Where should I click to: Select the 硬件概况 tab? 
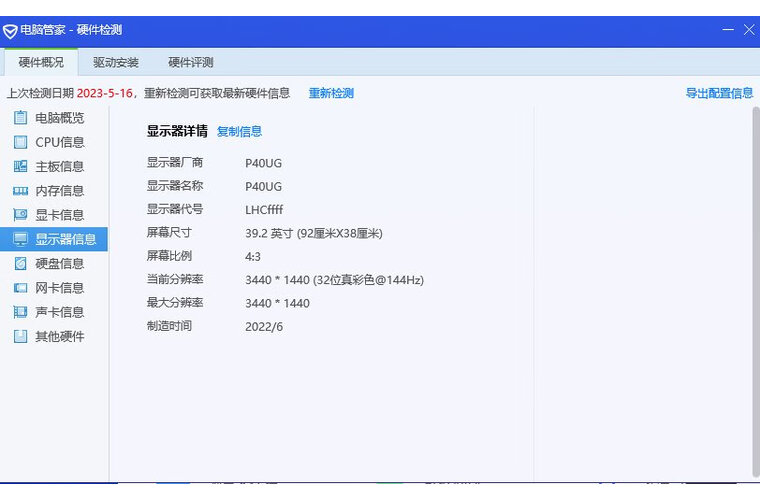click(x=41, y=62)
